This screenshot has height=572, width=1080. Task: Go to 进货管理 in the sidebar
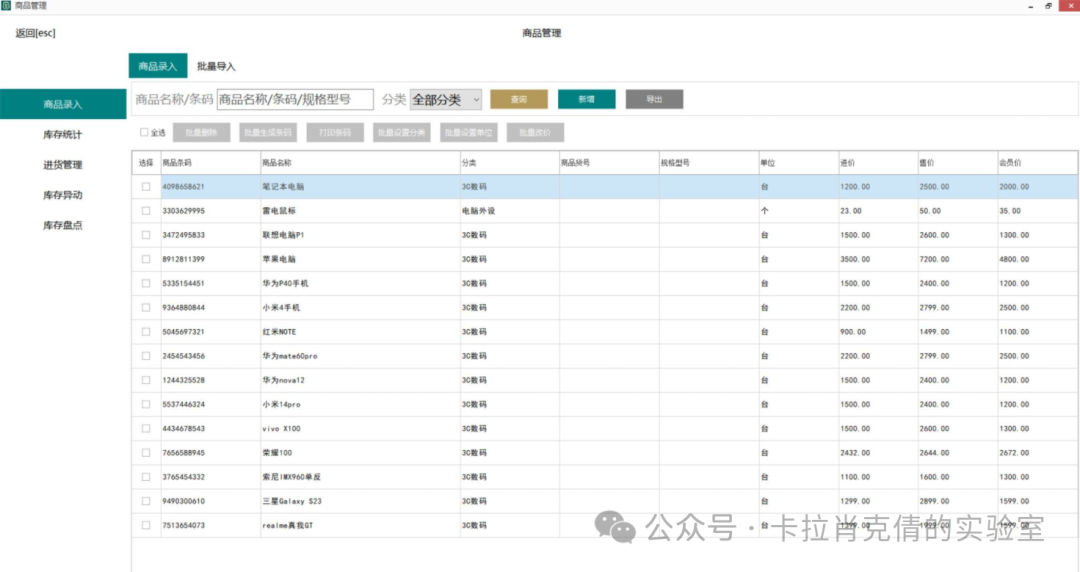(63, 165)
